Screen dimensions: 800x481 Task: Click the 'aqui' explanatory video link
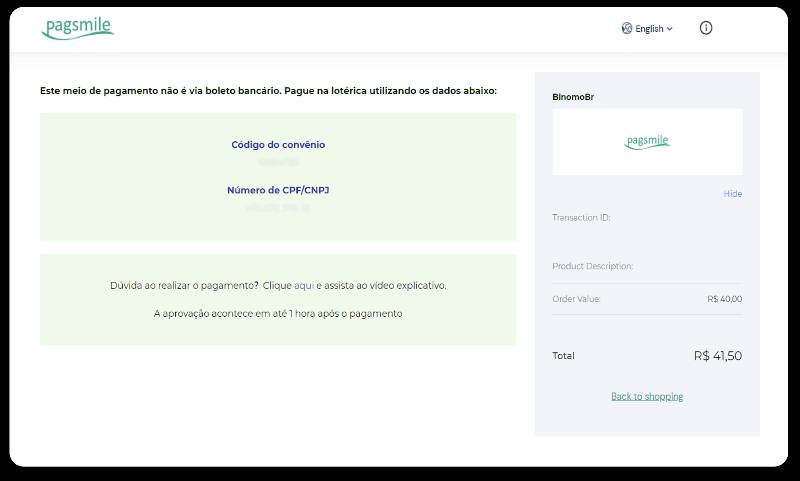point(304,285)
